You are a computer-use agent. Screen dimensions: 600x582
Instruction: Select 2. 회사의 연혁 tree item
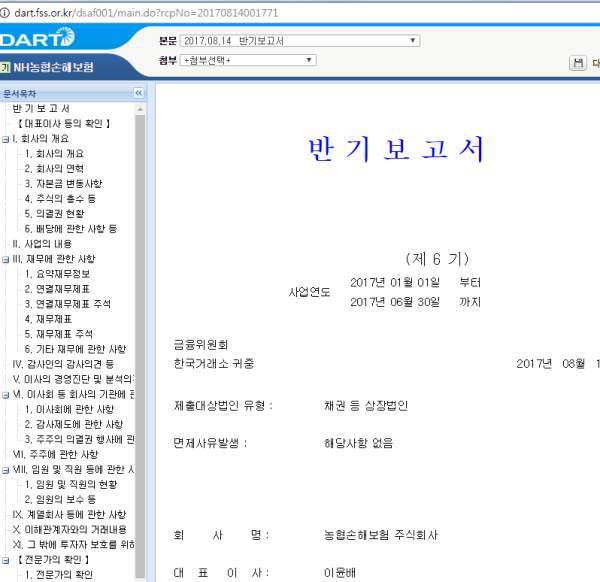tap(54, 168)
